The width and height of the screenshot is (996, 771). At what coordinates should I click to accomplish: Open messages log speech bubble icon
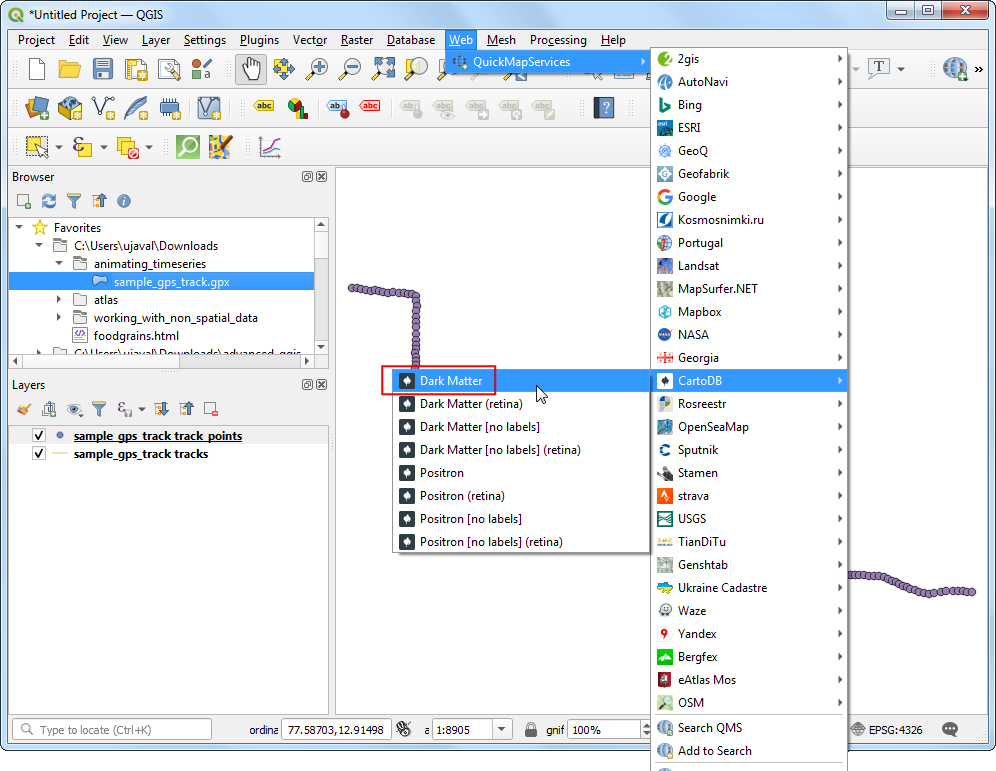coord(950,730)
